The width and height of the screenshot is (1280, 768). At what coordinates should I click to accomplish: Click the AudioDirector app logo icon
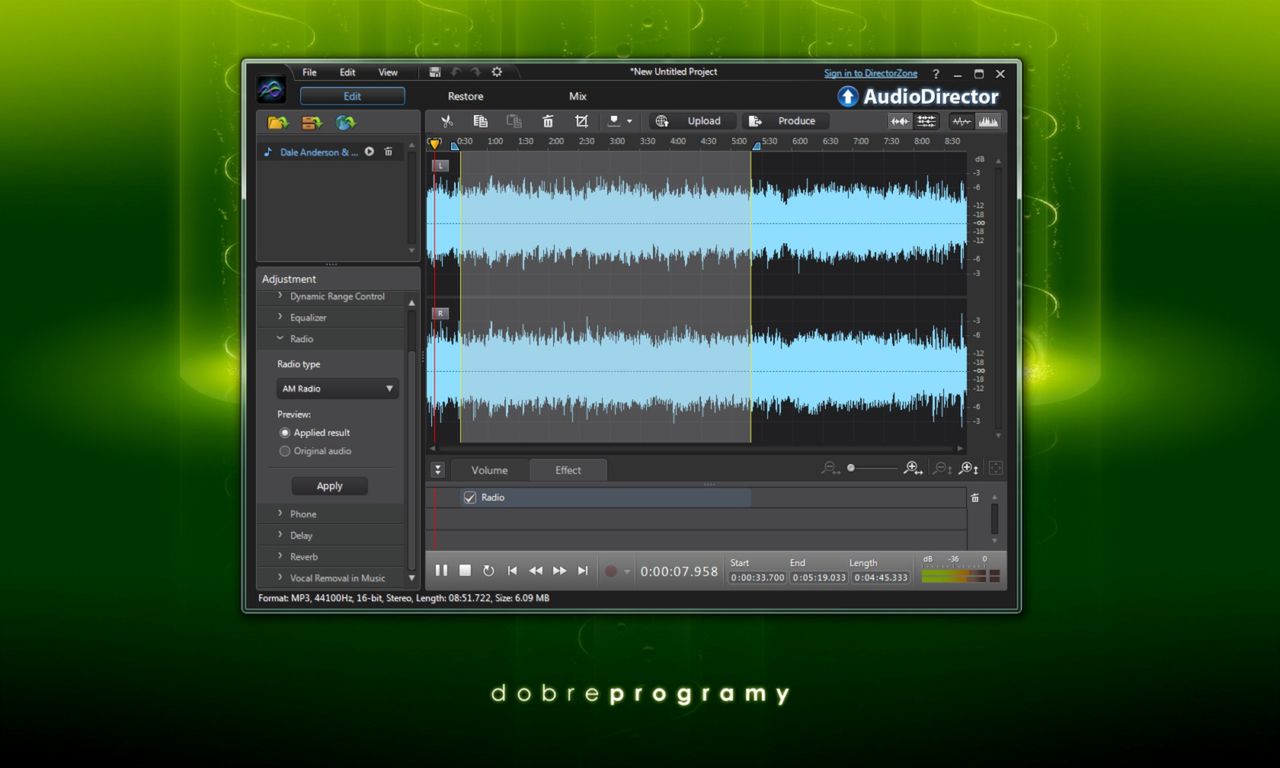click(x=271, y=90)
